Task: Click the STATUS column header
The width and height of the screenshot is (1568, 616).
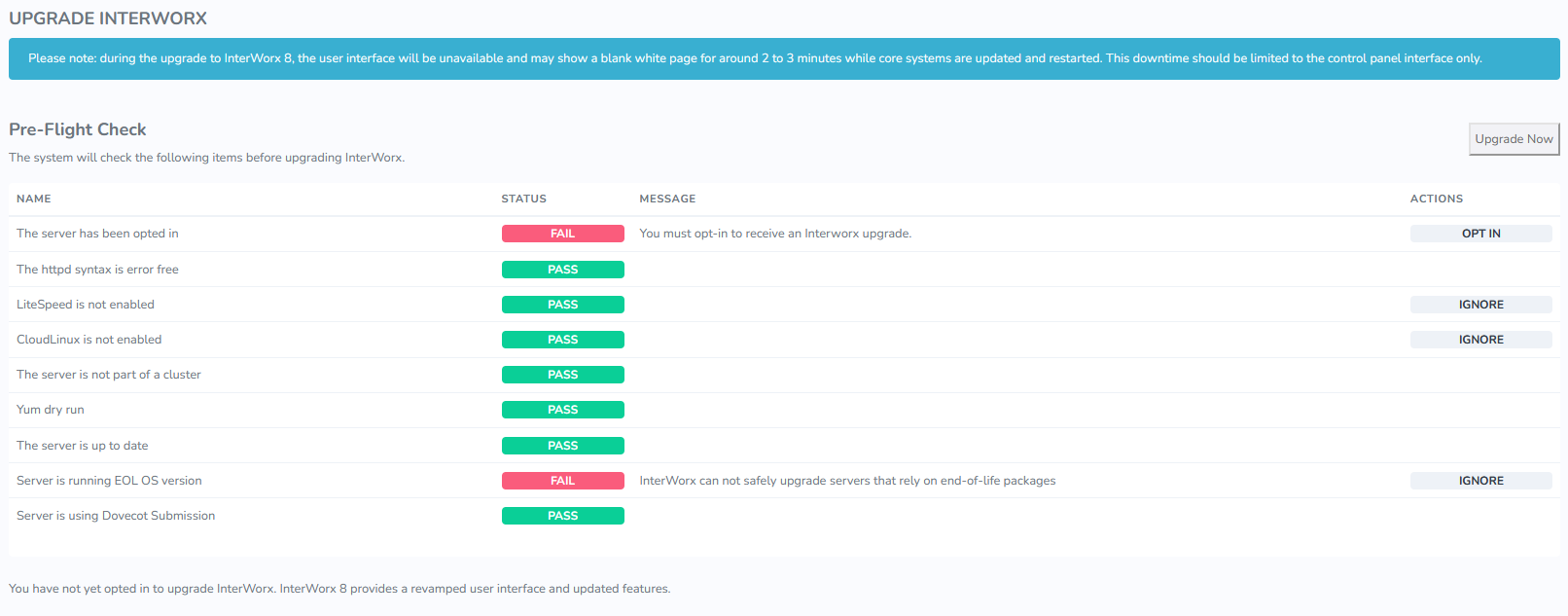Action: pyautogui.click(x=523, y=199)
